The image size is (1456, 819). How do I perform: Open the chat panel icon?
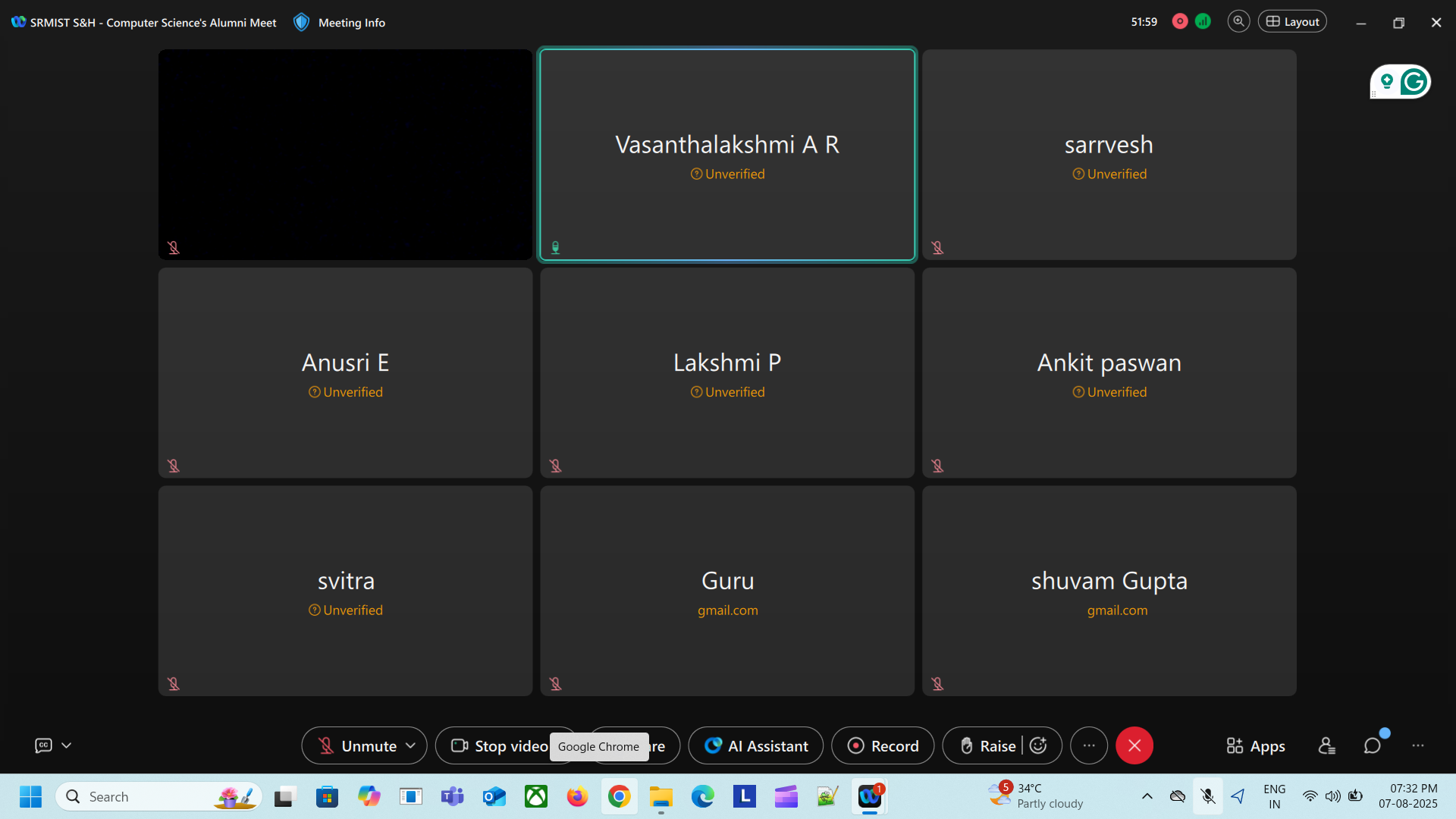pyautogui.click(x=1372, y=746)
